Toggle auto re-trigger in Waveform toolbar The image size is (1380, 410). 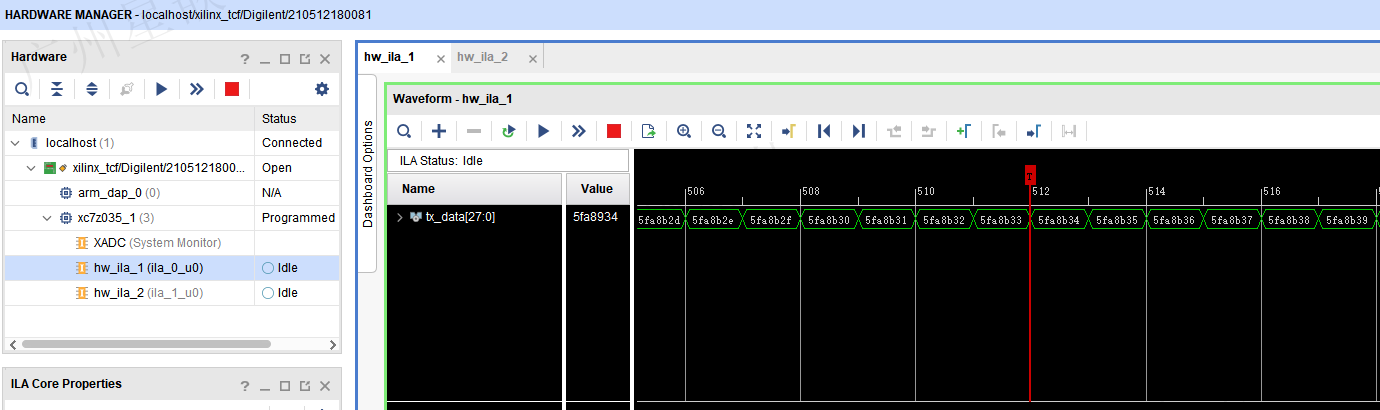coord(509,131)
